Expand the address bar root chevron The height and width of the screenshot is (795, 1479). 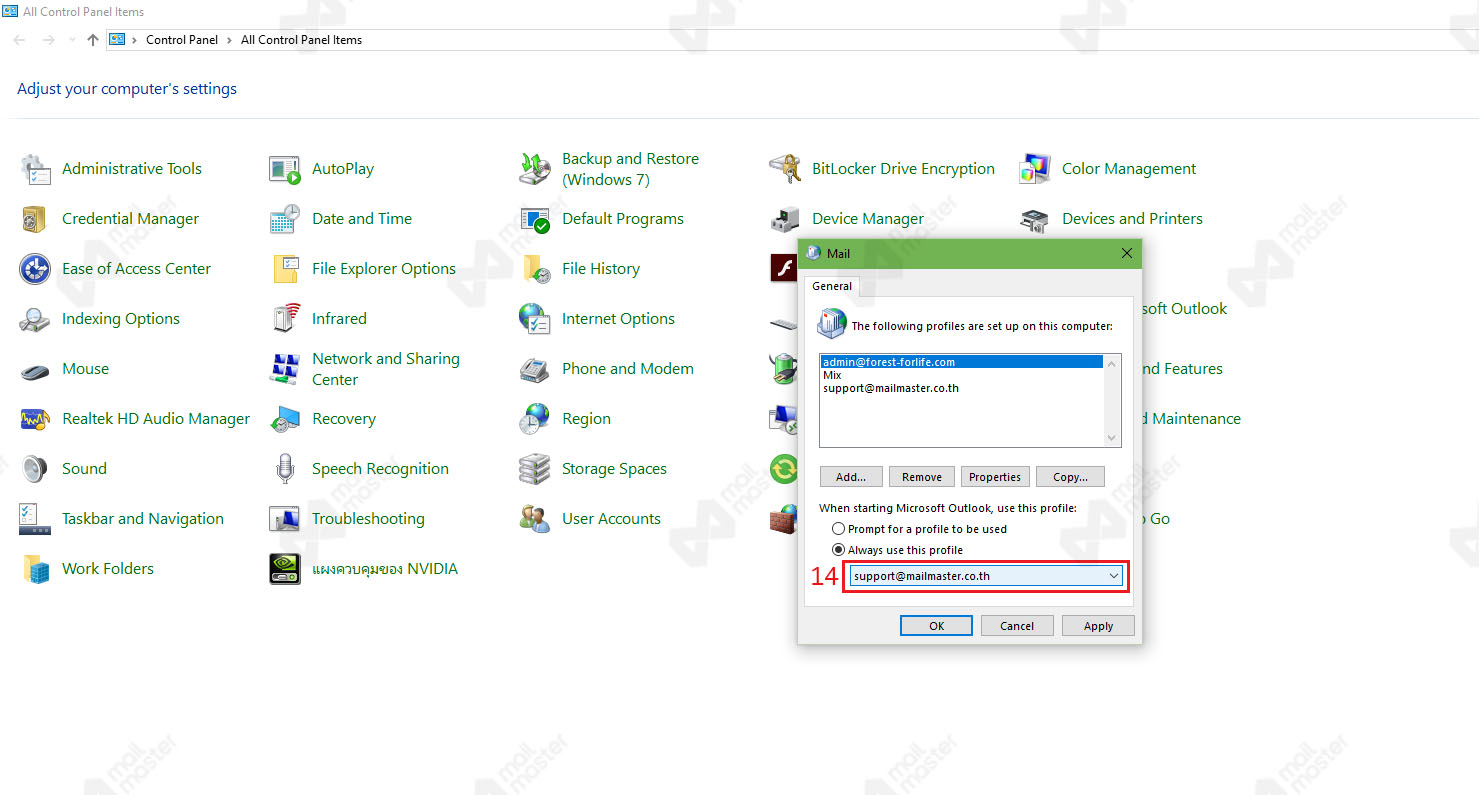click(x=134, y=40)
